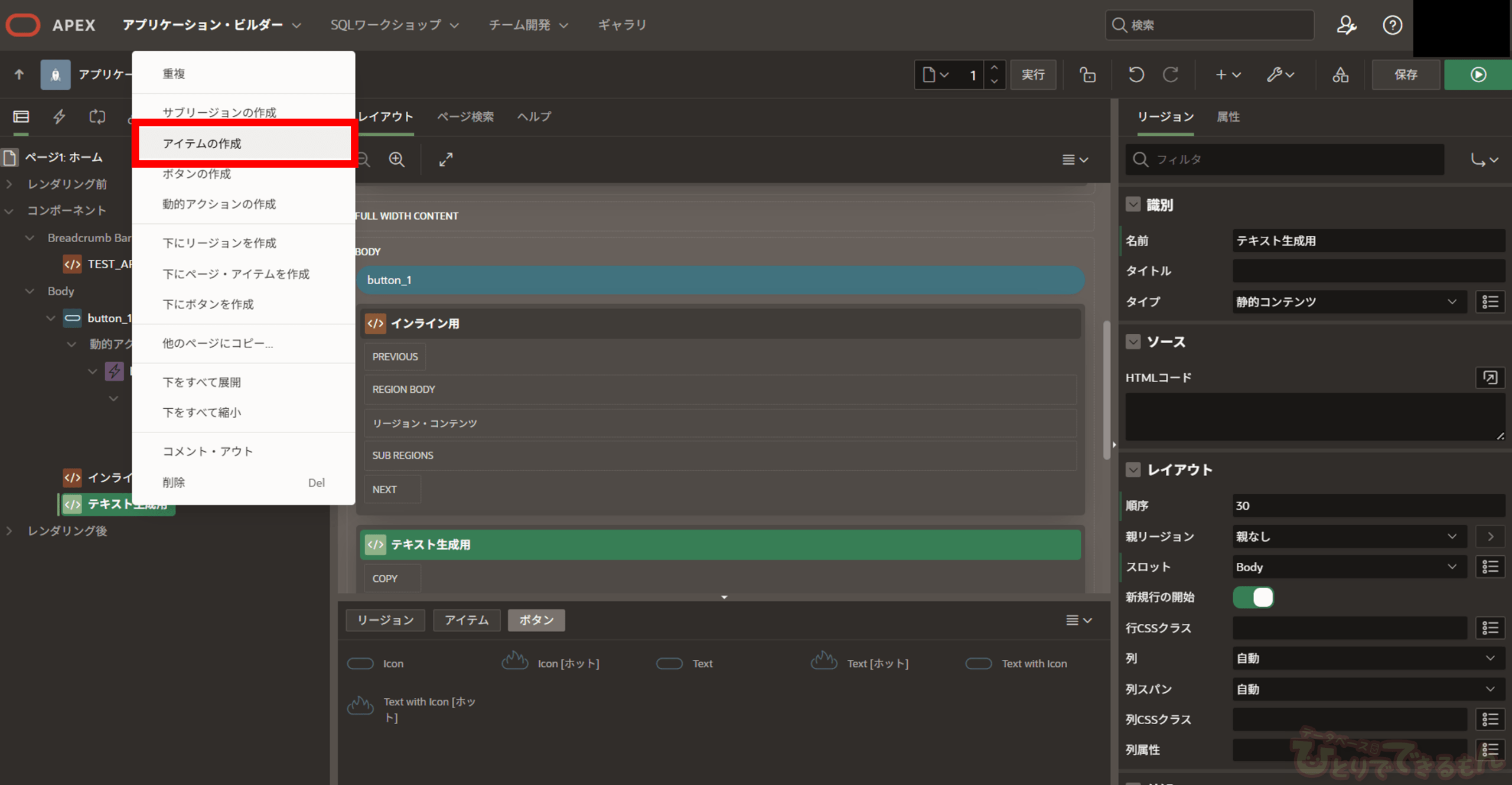Viewport: 1512px width, 785px height.
Task: Click the 名前 input field
Action: pos(1367,241)
